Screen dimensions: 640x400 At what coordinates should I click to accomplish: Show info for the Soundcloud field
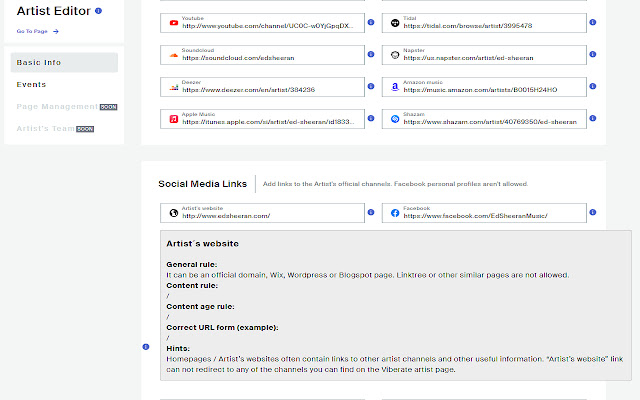[371, 54]
